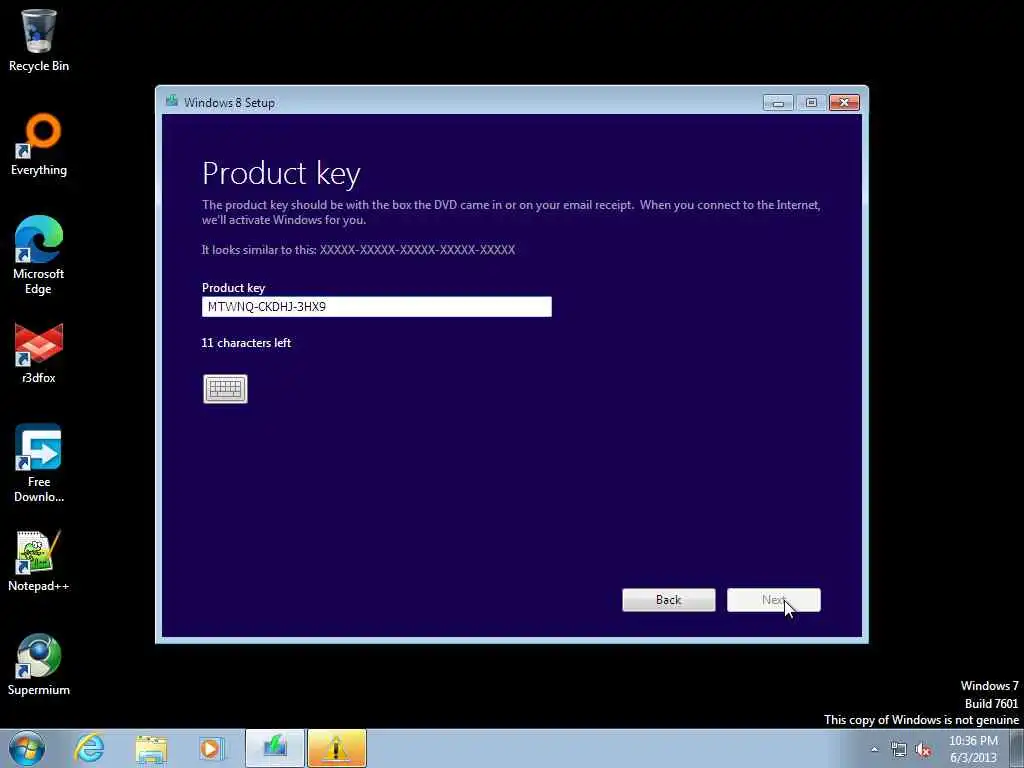Launch Notepad++ from the desktop
This screenshot has height=768, width=1024.
point(39,560)
